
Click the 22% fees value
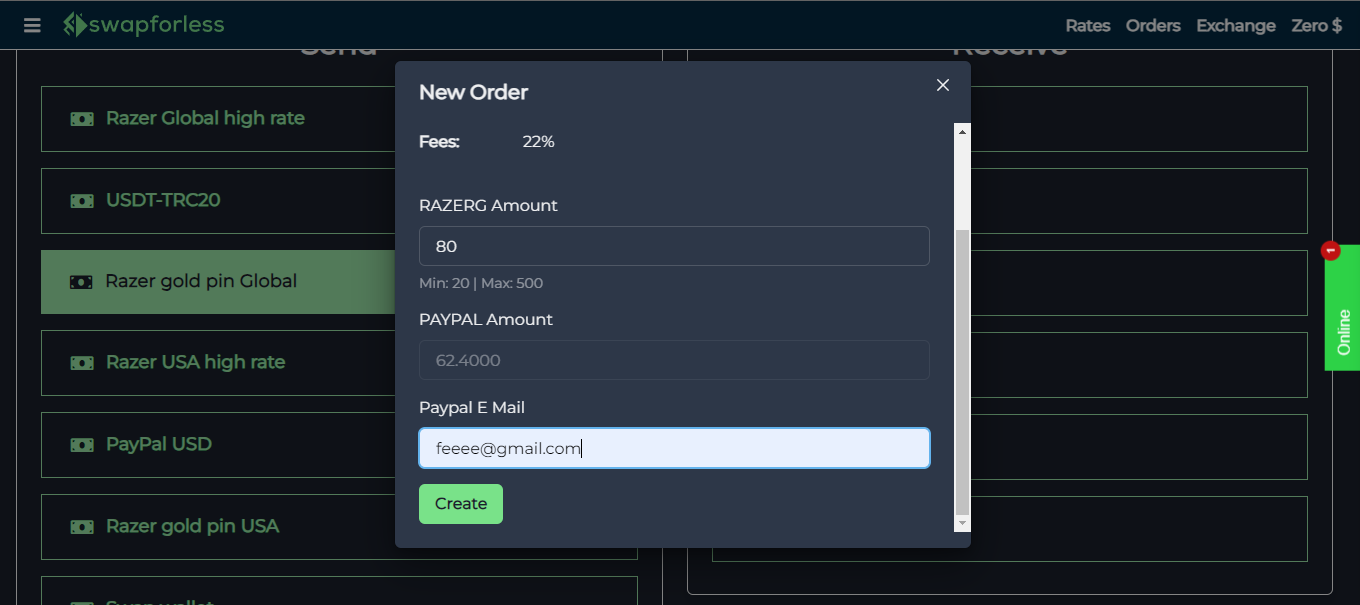[x=538, y=142]
